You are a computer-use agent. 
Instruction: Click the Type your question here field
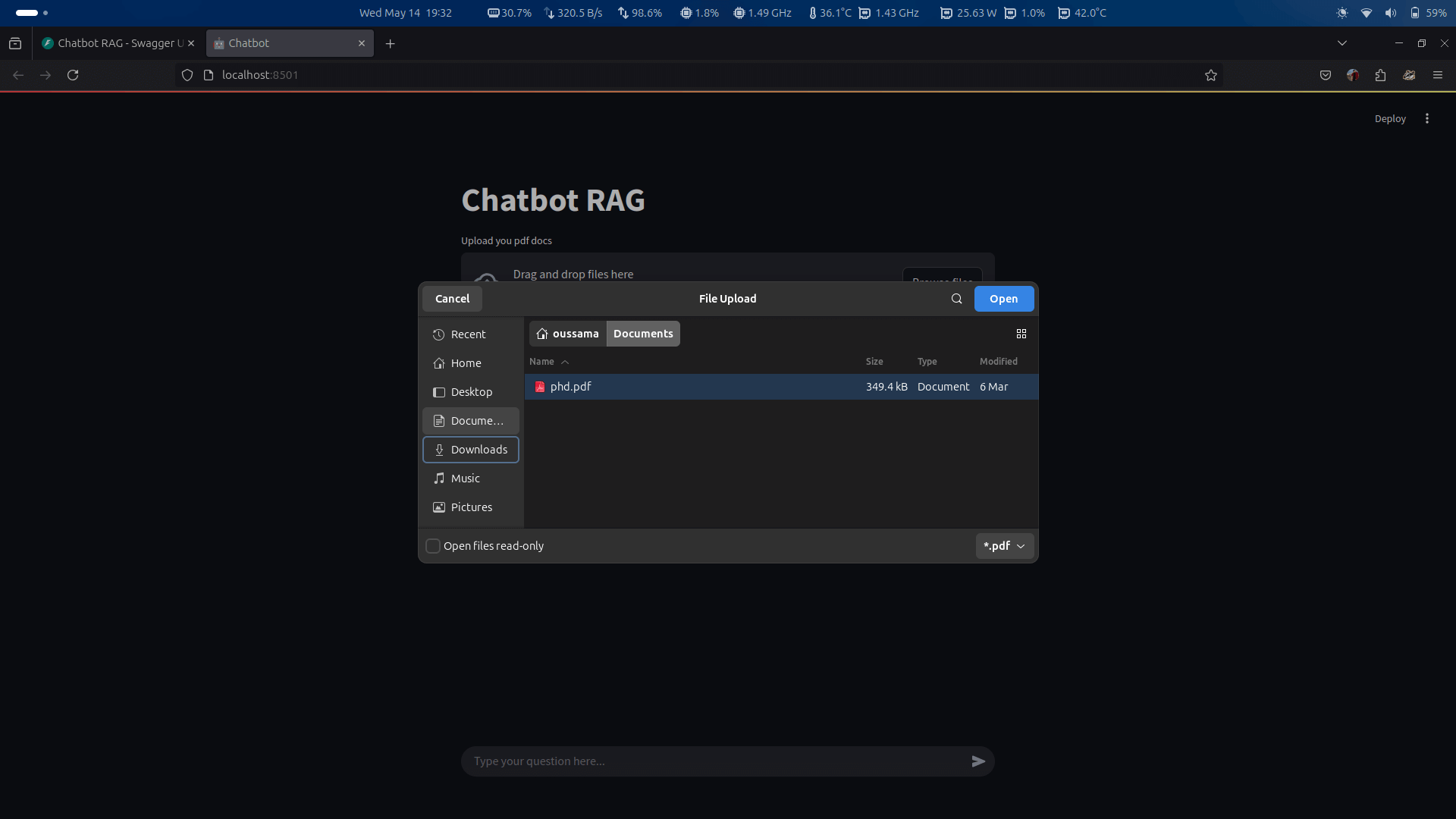[713, 761]
